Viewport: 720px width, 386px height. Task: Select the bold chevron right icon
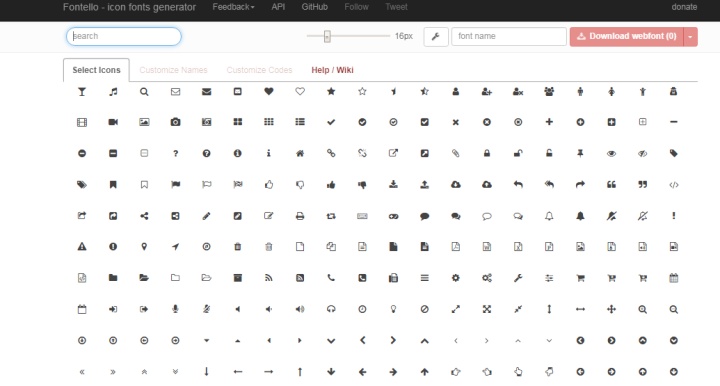pos(393,340)
